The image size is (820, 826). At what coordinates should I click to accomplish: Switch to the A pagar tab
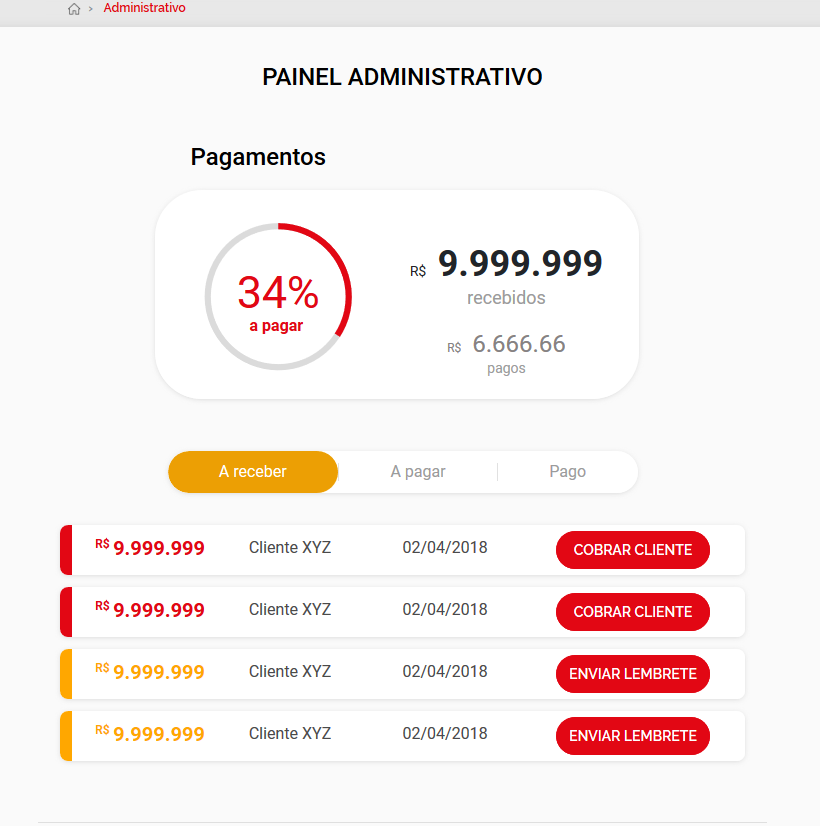tap(418, 471)
